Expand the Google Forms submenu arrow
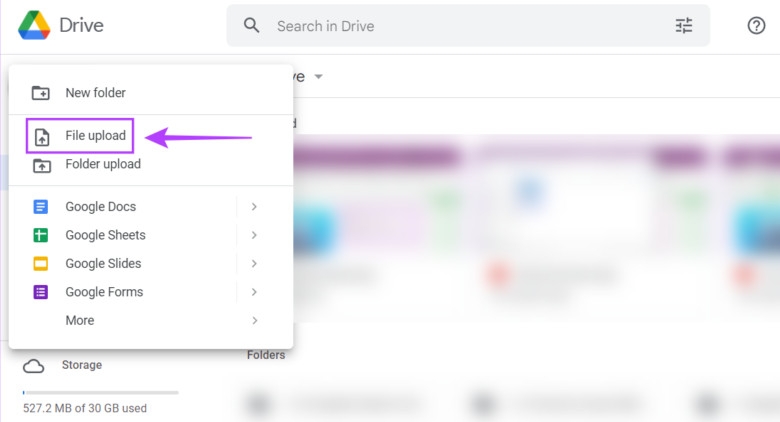The height and width of the screenshot is (422, 780). coord(254,292)
